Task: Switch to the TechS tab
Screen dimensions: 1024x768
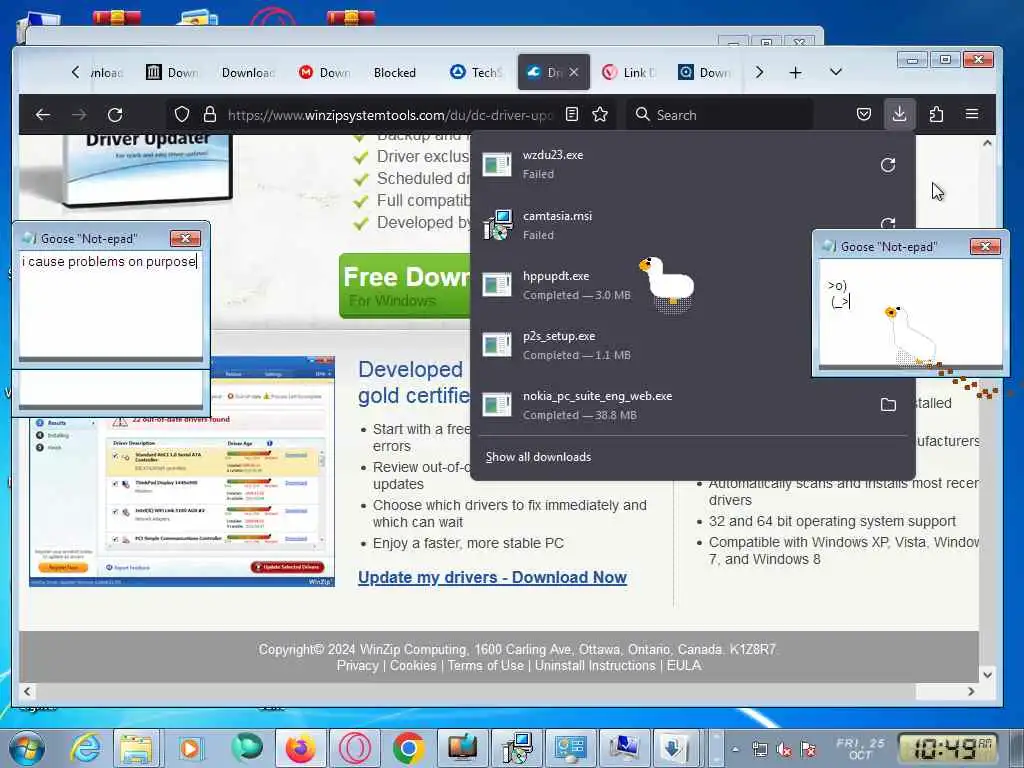Action: (x=478, y=72)
